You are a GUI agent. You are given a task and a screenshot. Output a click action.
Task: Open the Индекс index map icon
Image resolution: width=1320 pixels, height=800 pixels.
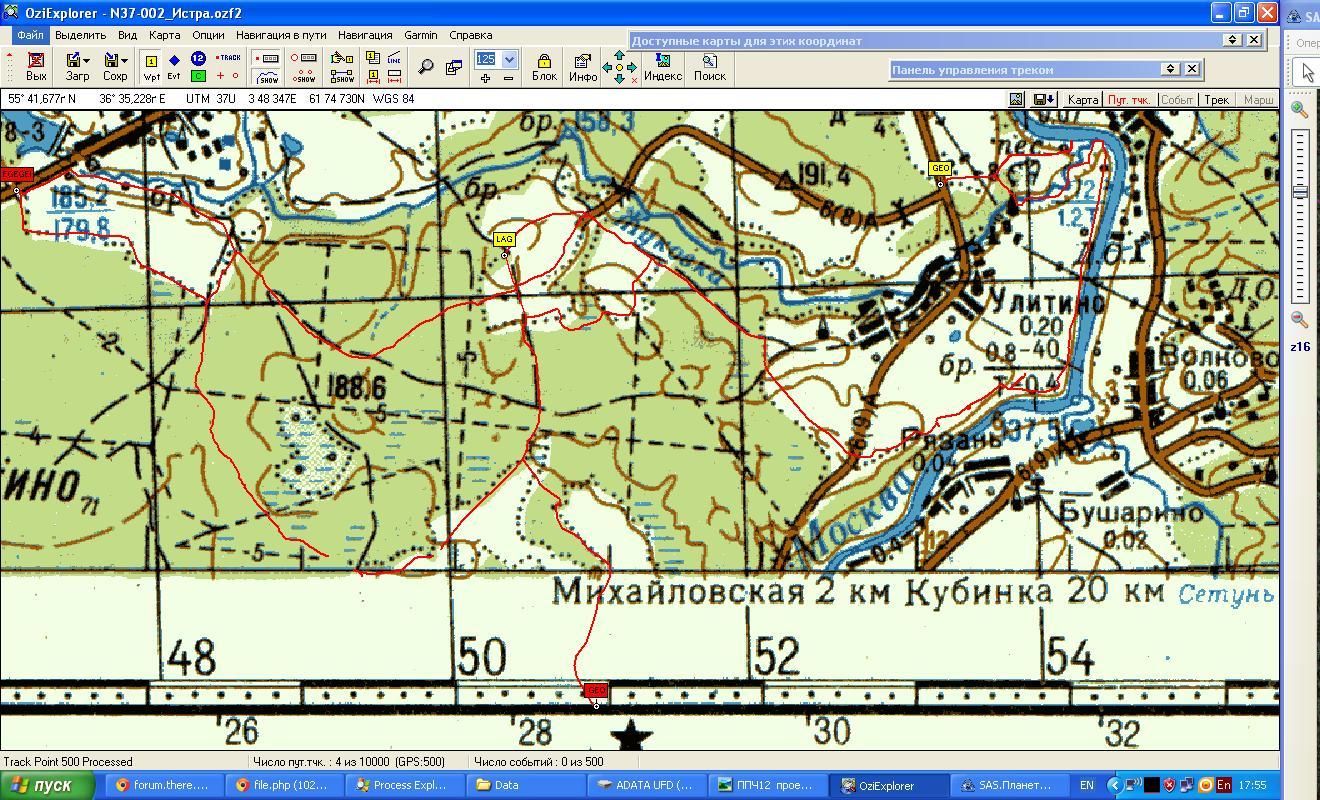click(x=662, y=67)
